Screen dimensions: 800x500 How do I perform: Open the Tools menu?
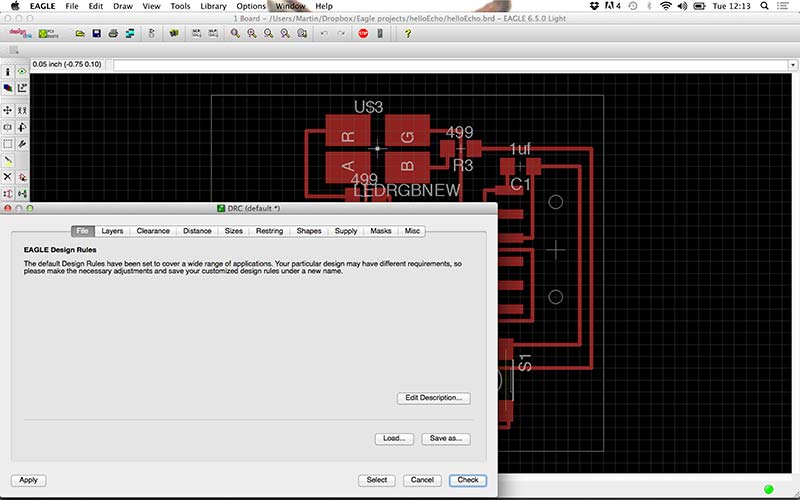[x=180, y=6]
